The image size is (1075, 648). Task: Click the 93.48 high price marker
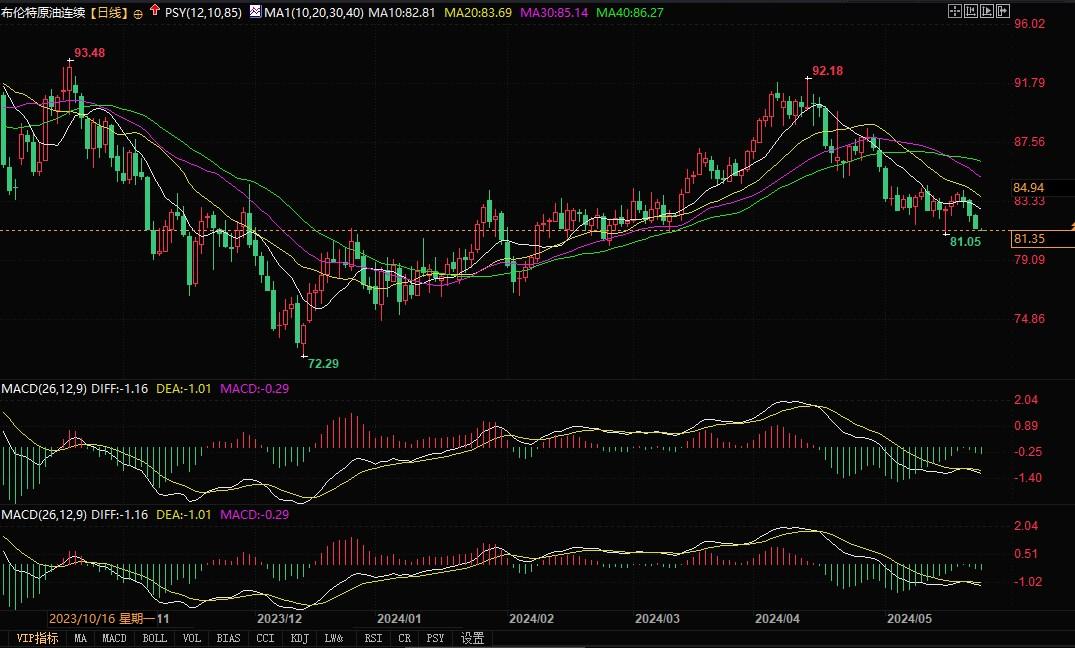click(x=90, y=53)
